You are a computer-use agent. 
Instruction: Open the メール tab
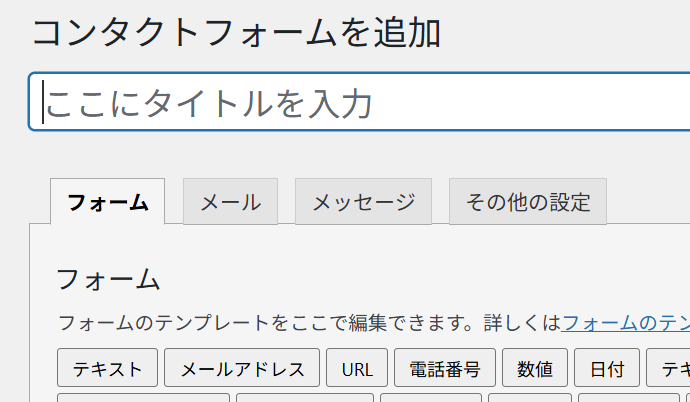(231, 202)
